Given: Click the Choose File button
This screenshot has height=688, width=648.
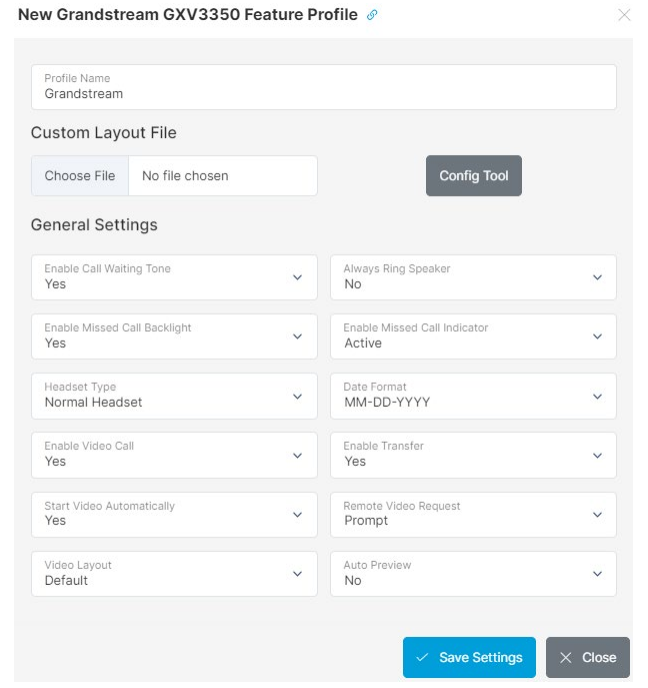Looking at the screenshot, I should 80,176.
